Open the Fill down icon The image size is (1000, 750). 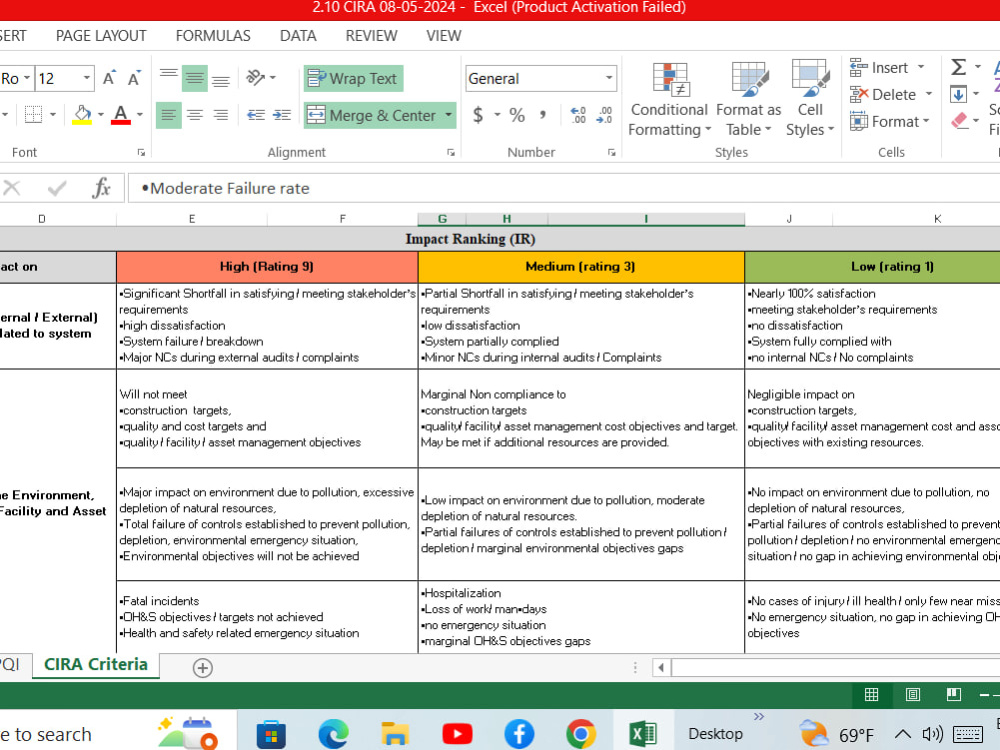click(x=958, y=94)
